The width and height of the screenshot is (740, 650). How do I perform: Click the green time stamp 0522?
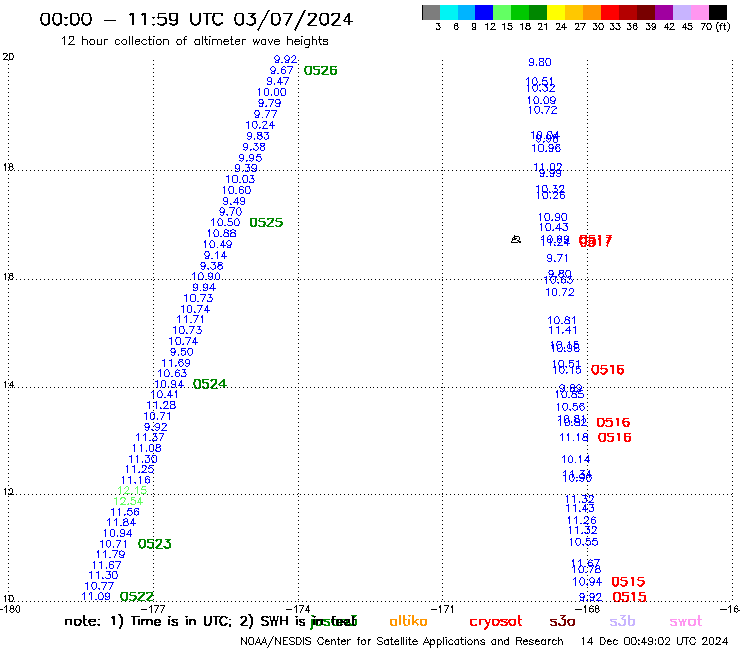coord(136,597)
